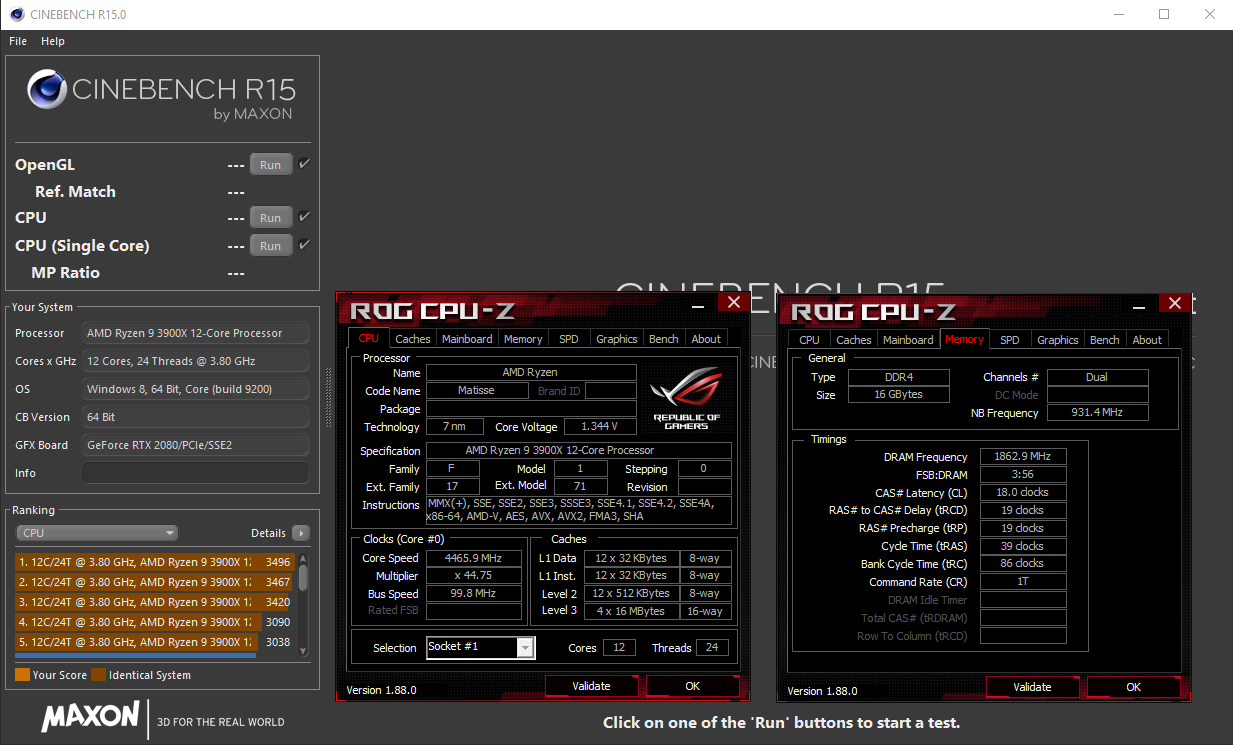Viewport: 1233px width, 745px height.
Task: Click Validate in left CPU-Z window
Action: point(591,686)
